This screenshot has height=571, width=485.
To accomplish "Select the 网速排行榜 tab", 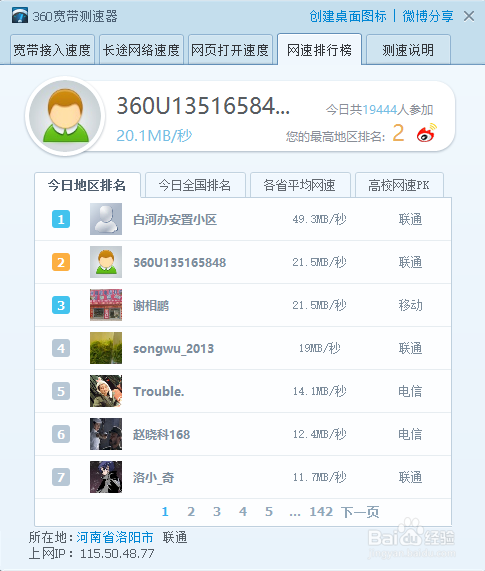I will point(319,50).
